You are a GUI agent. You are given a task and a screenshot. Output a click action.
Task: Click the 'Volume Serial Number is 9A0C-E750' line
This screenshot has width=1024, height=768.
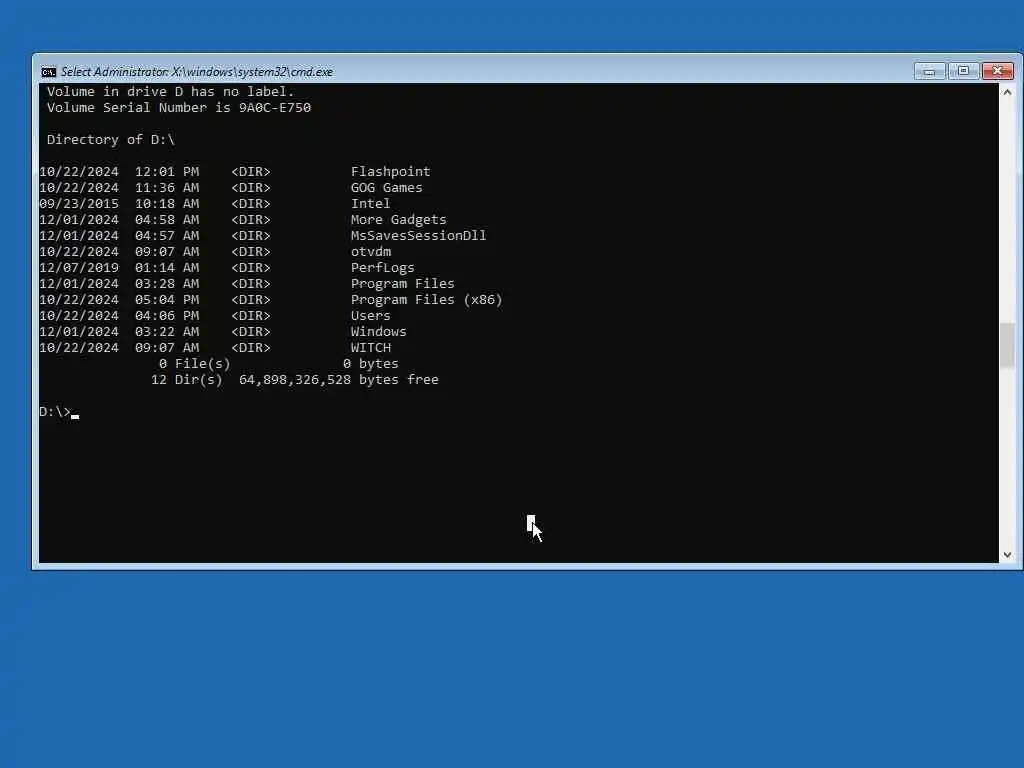(x=178, y=108)
